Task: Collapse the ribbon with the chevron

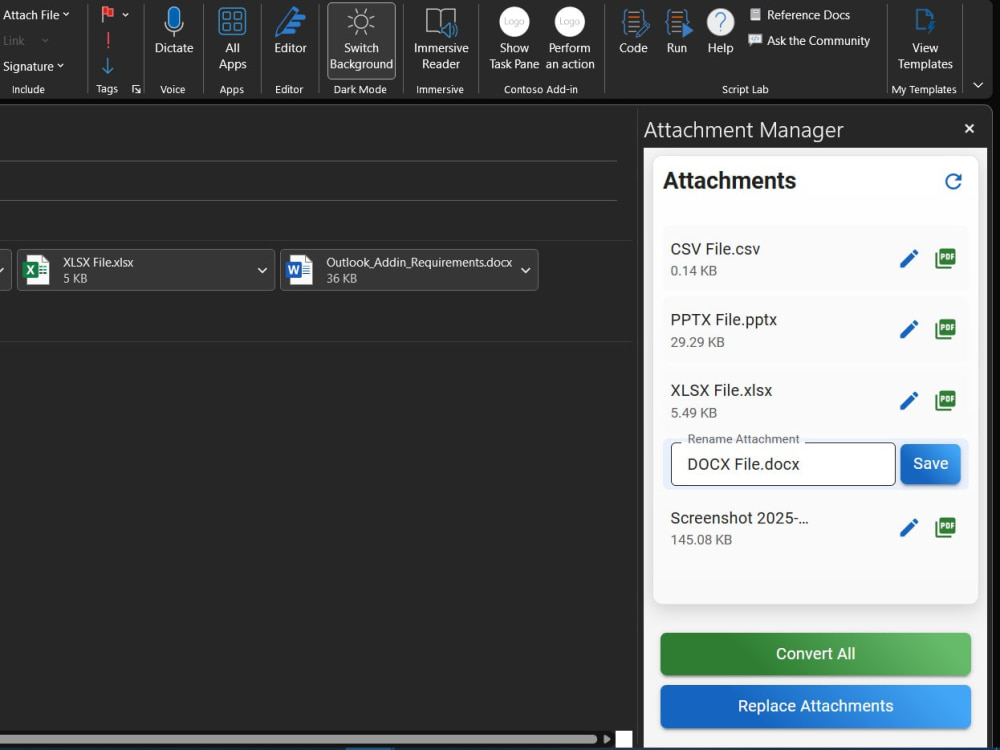Action: pyautogui.click(x=978, y=85)
